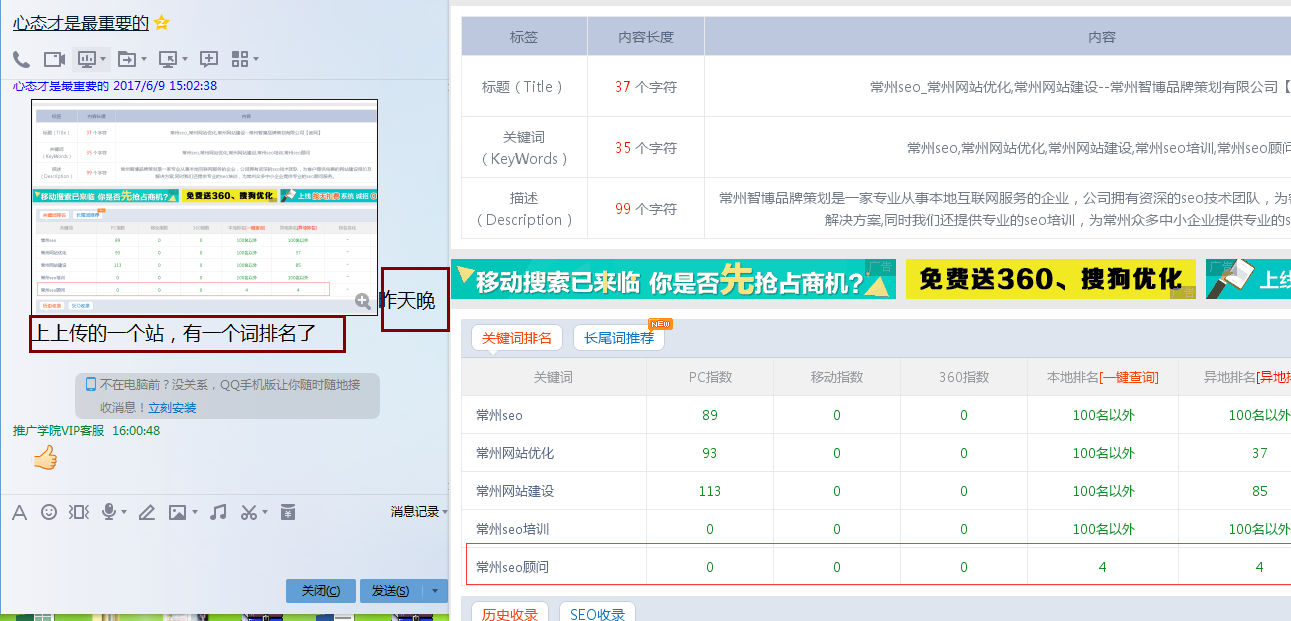Select the 关键词排名 tab
This screenshot has height=621, width=1291.
coord(517,338)
